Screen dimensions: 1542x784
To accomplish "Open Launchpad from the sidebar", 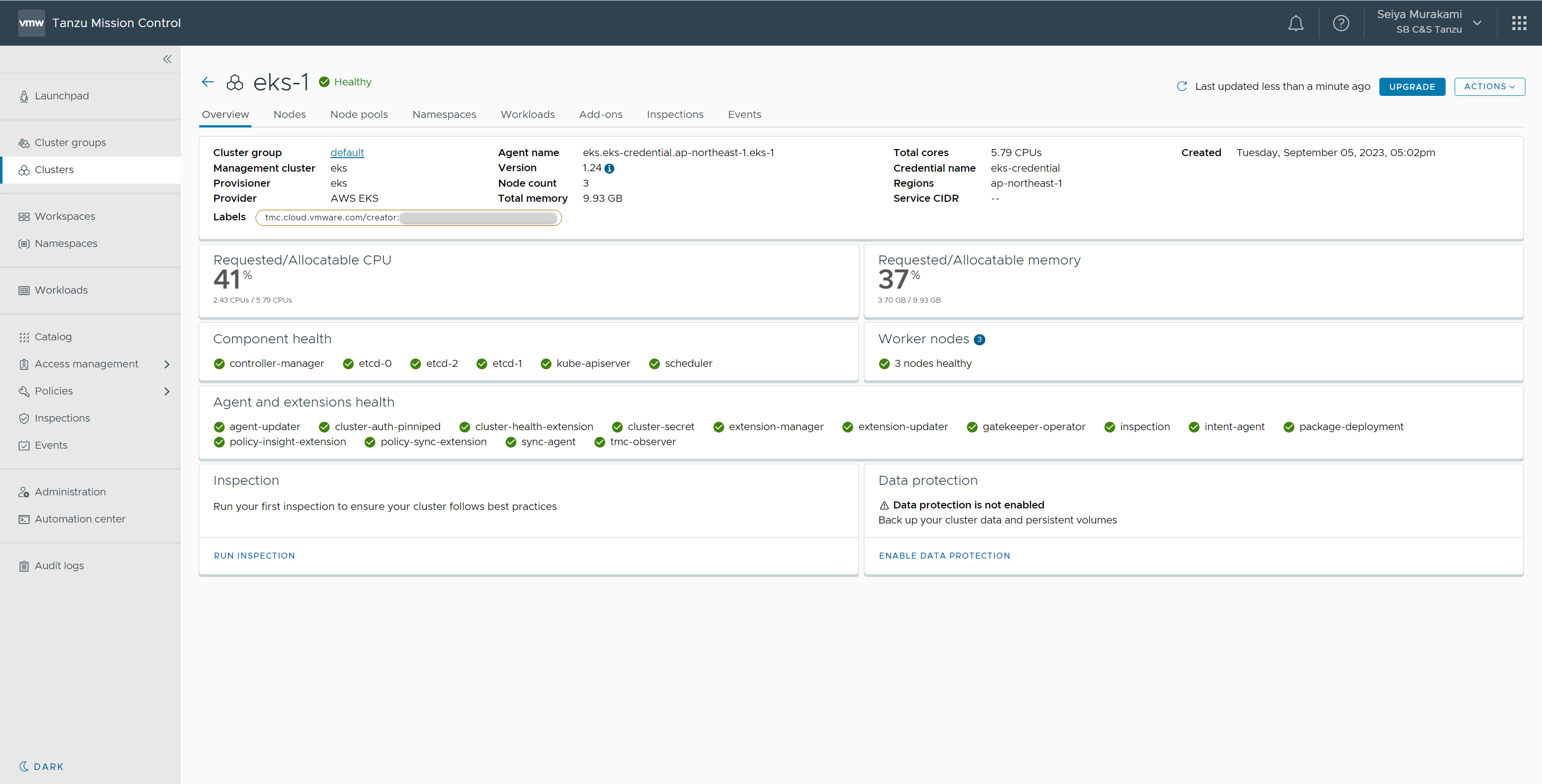I will point(62,96).
